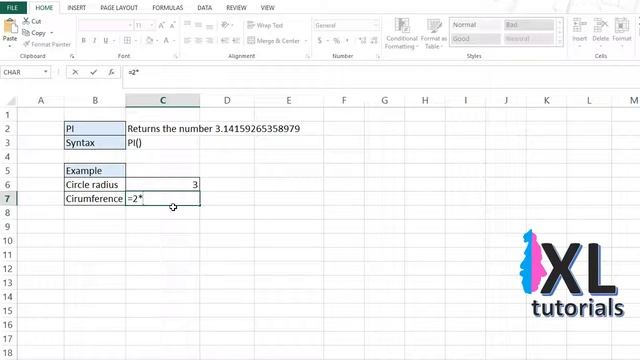Viewport: 640px width, 360px height.
Task: Click Merge & Center button
Action: coord(273,40)
